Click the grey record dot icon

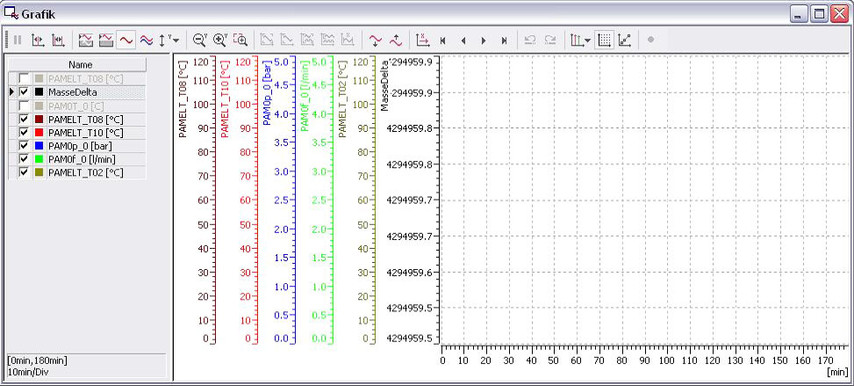click(650, 40)
